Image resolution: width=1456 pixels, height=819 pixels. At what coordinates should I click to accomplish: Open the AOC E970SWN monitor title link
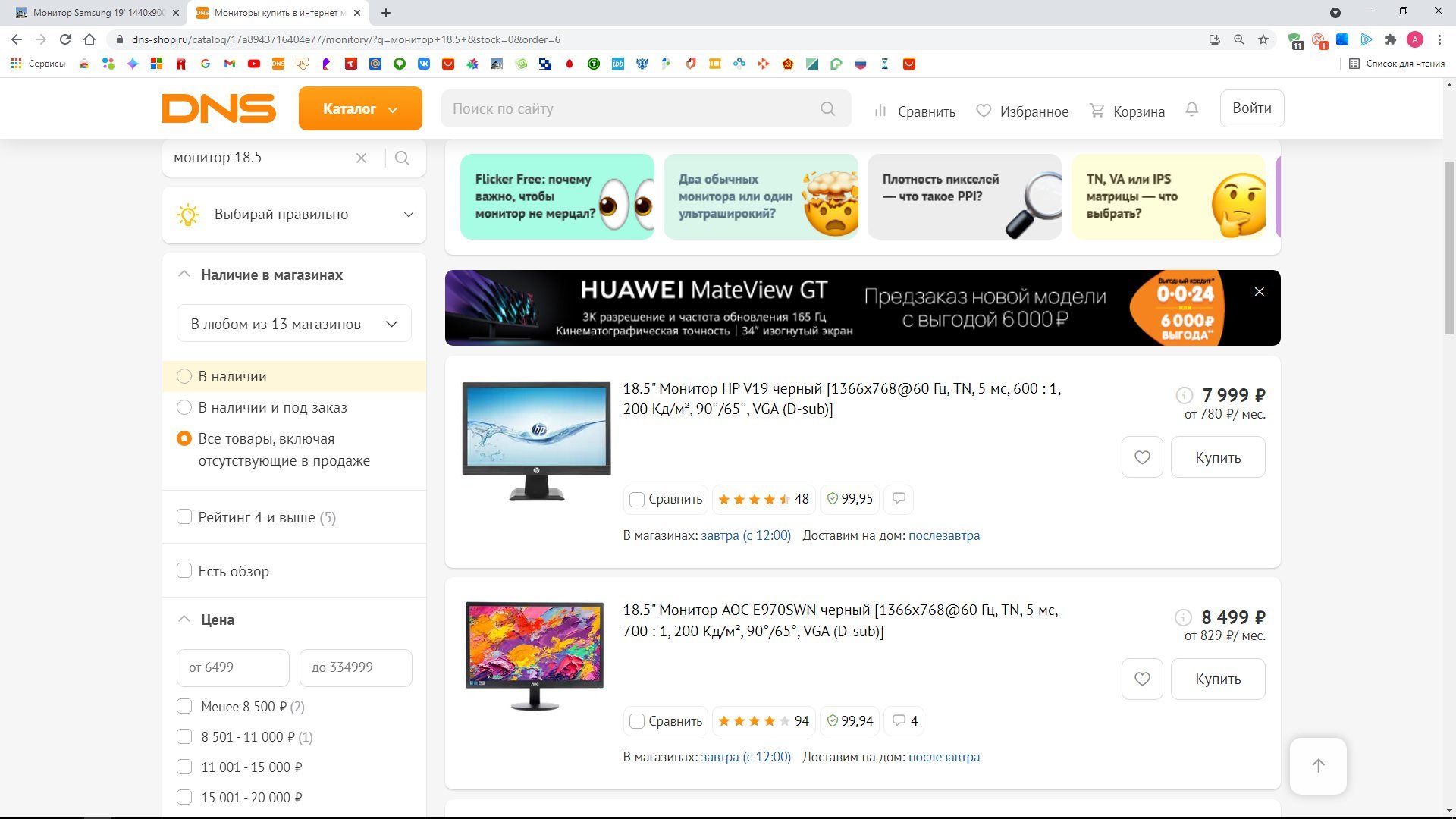click(x=840, y=620)
